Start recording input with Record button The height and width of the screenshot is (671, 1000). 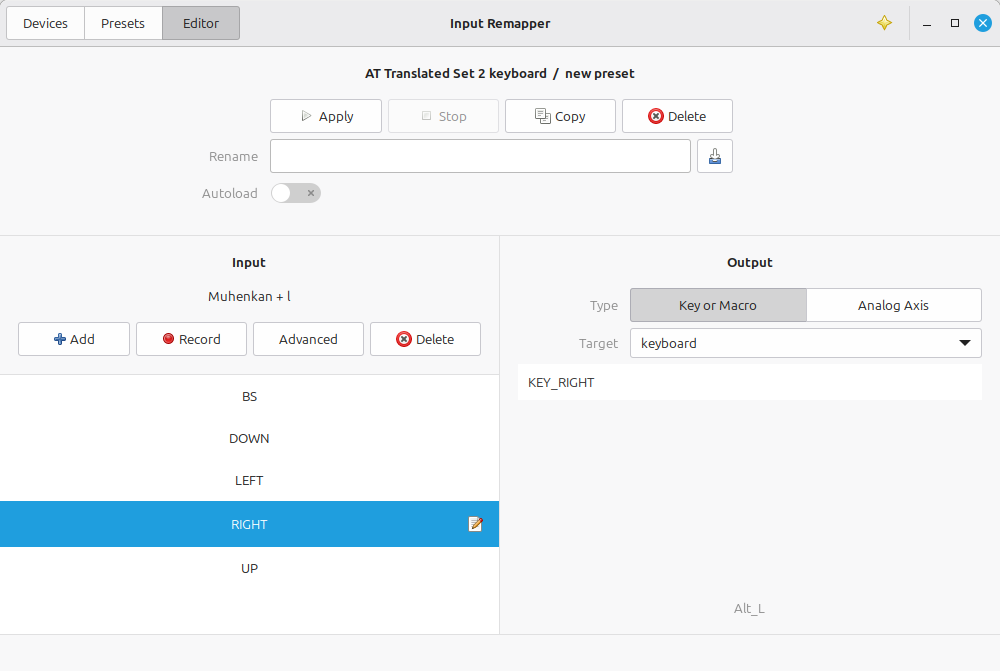tap(191, 339)
